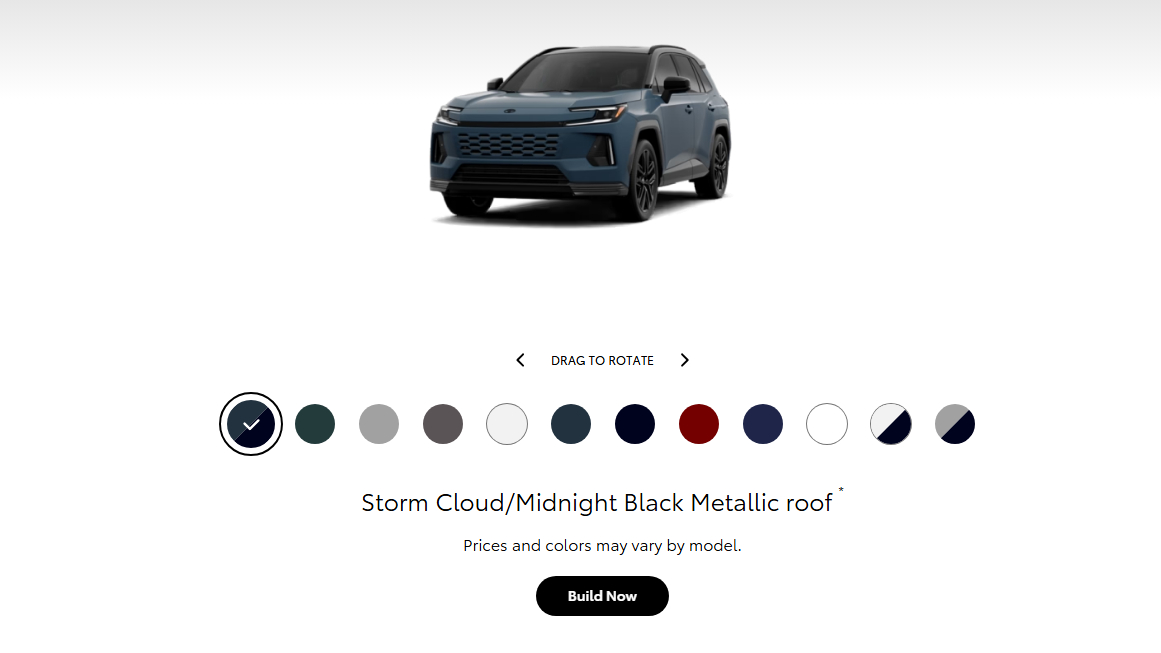Click the left rotate arrow
The height and width of the screenshot is (653, 1161).
click(x=521, y=361)
